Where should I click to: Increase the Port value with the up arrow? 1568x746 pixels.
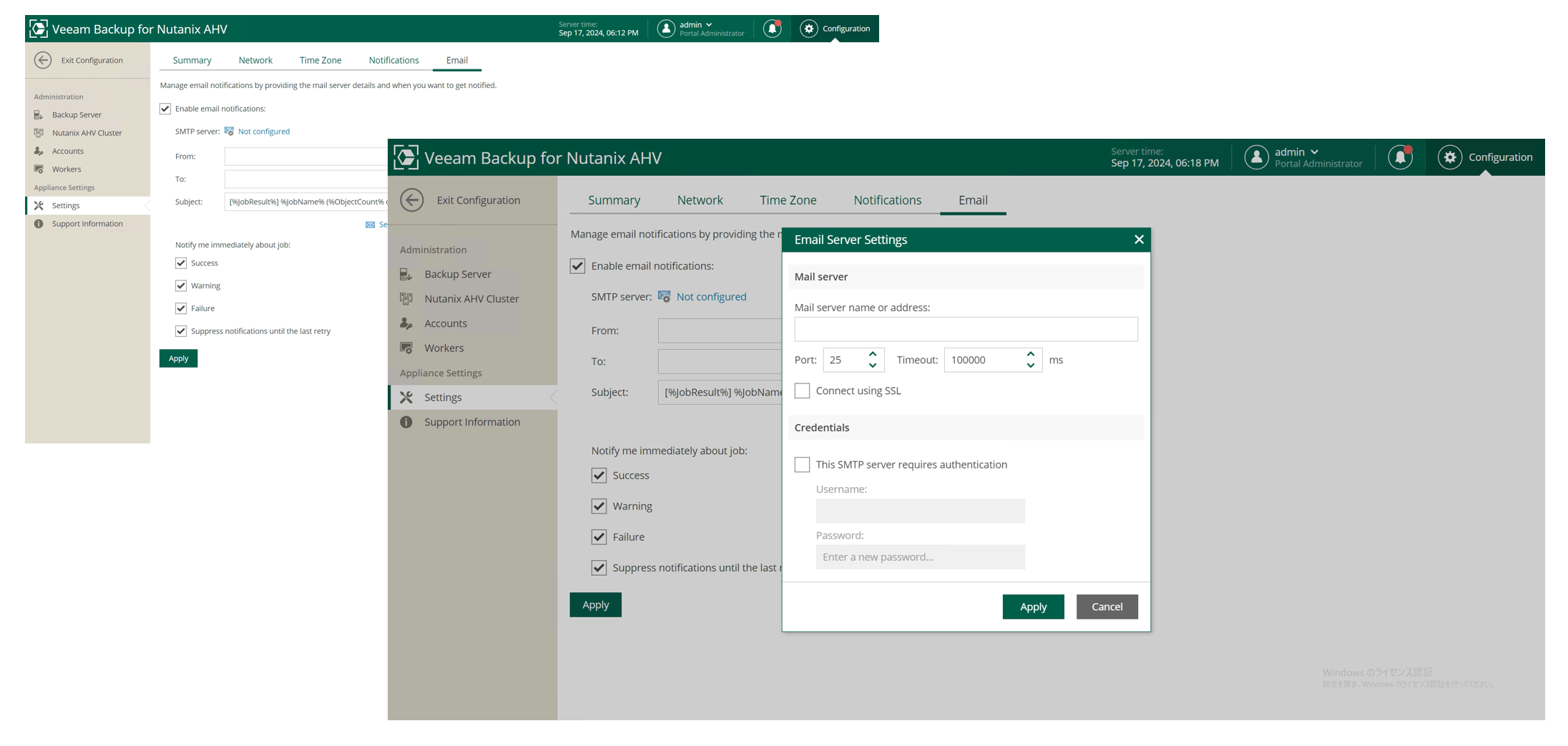873,354
